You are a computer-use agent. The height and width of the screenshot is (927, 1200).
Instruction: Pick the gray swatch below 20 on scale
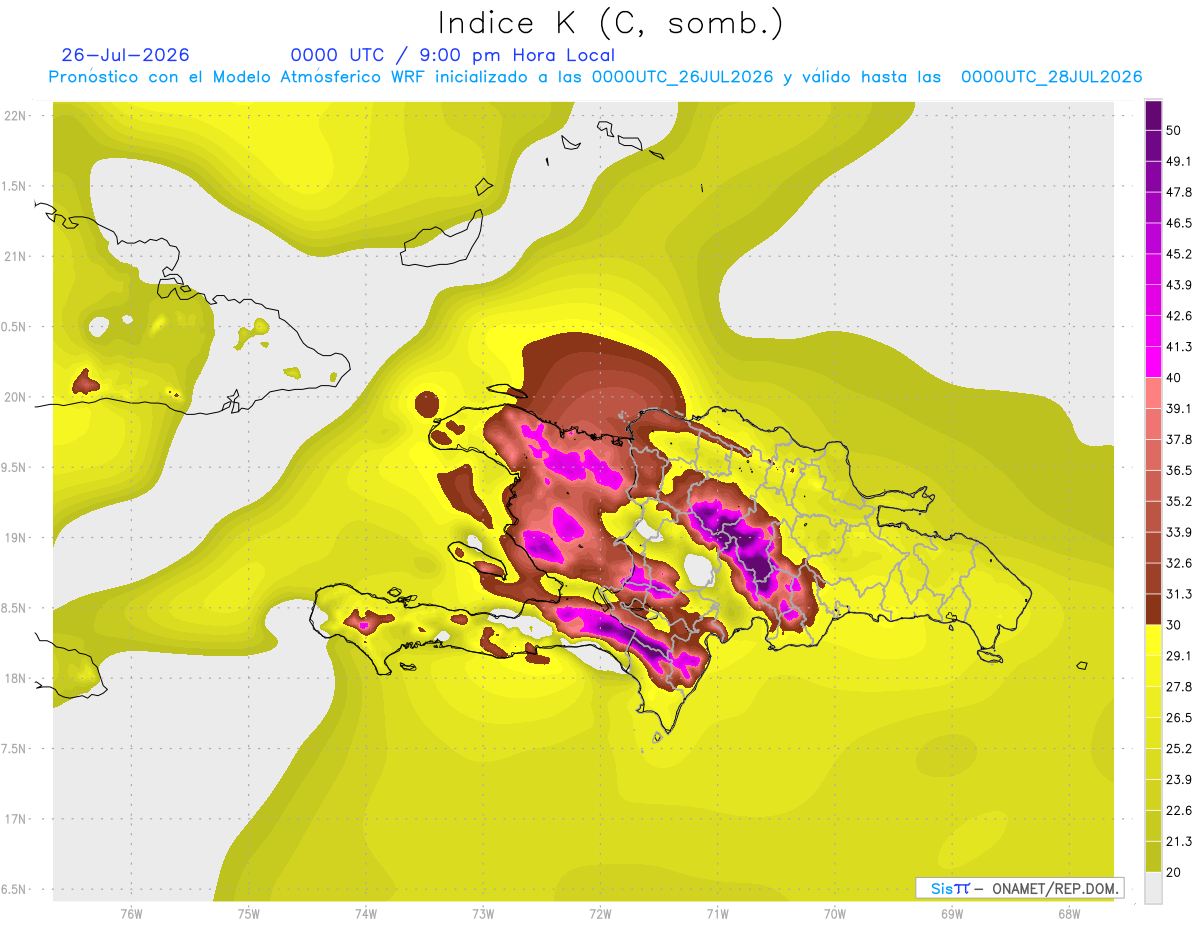[1153, 888]
